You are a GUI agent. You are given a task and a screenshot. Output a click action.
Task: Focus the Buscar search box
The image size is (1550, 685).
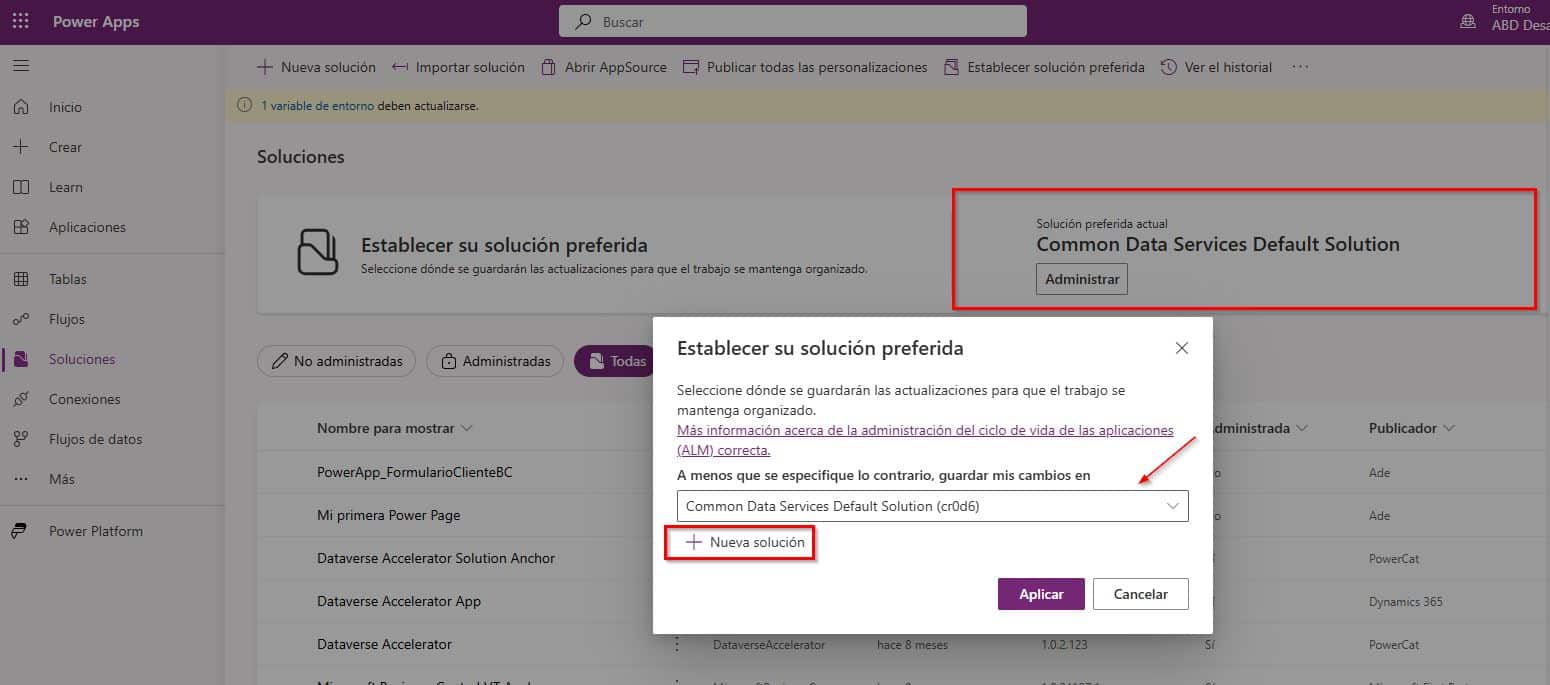(x=793, y=21)
